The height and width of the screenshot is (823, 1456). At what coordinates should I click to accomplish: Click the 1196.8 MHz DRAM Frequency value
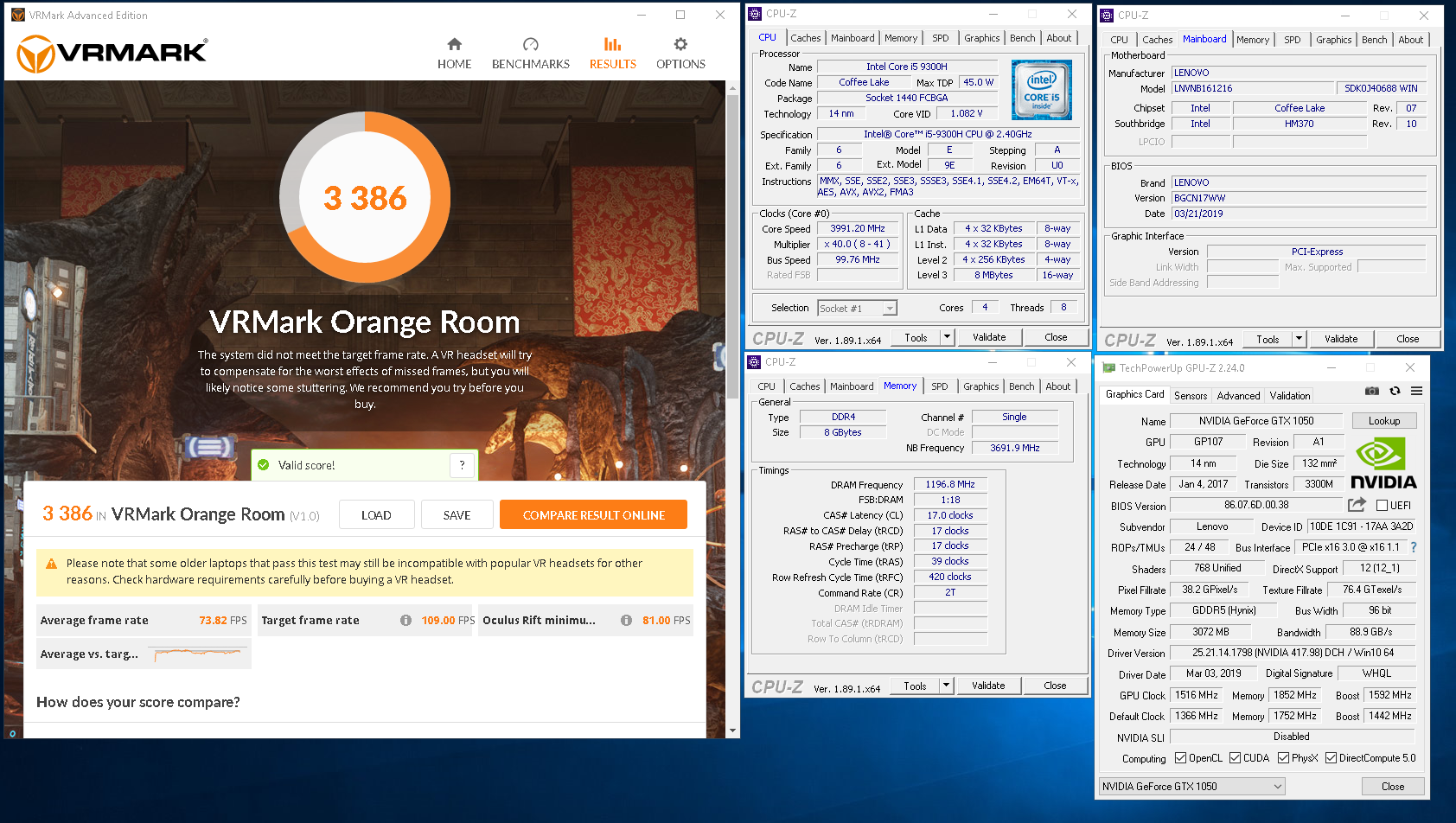(949, 485)
